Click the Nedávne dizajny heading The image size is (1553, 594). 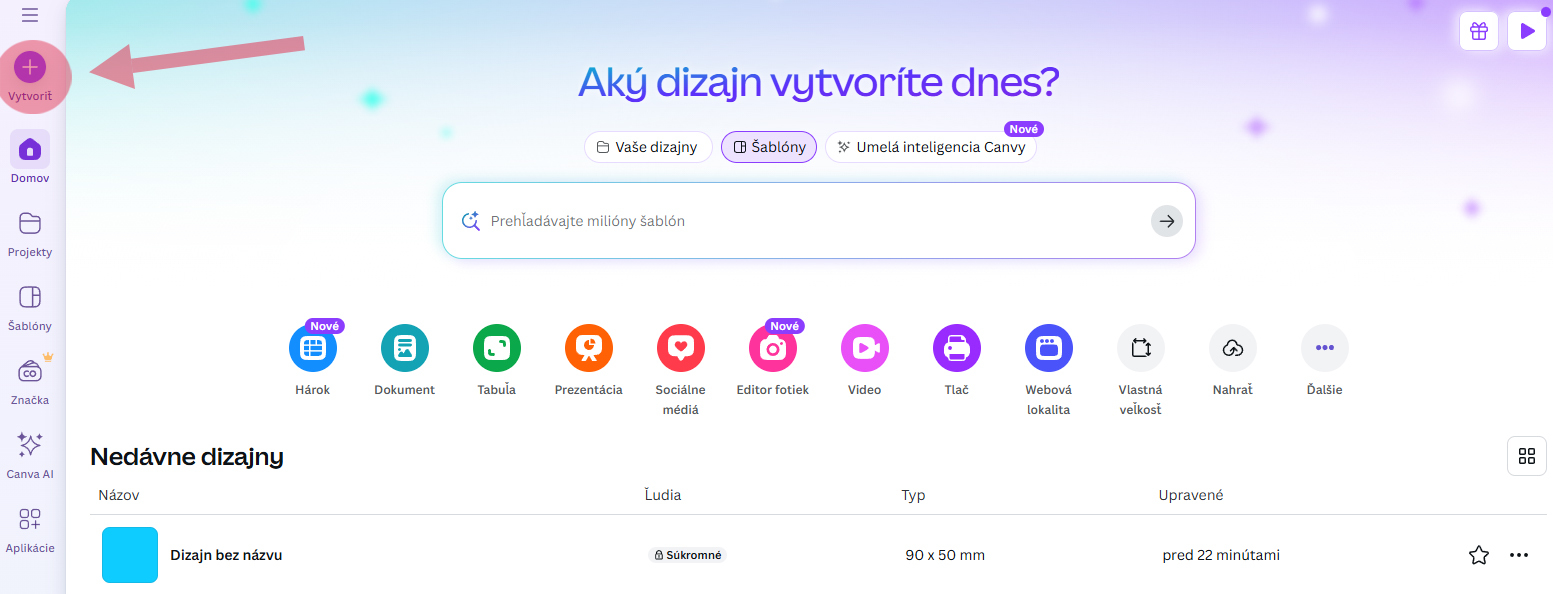187,457
